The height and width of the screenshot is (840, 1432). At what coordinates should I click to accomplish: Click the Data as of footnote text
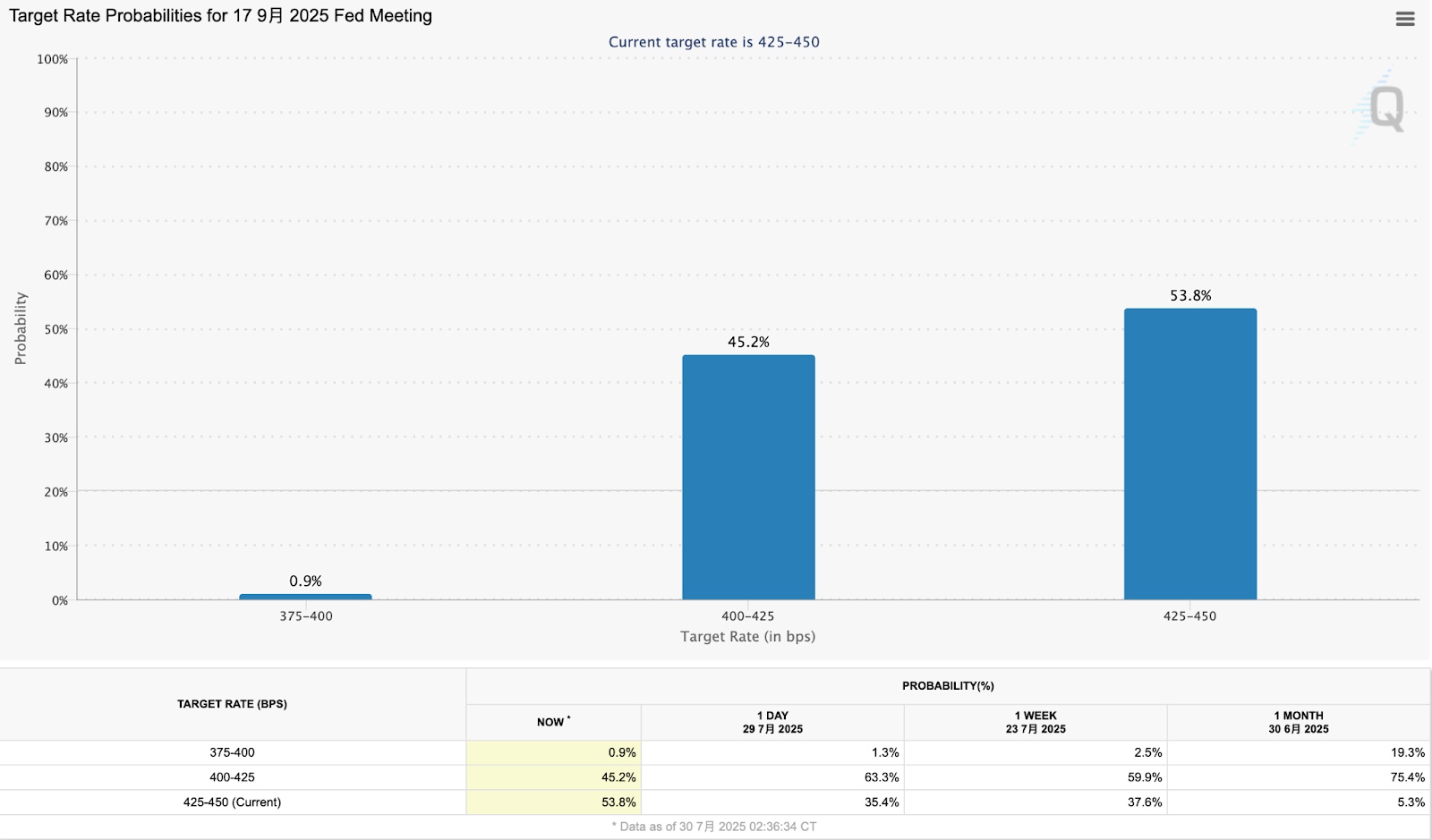(x=716, y=827)
